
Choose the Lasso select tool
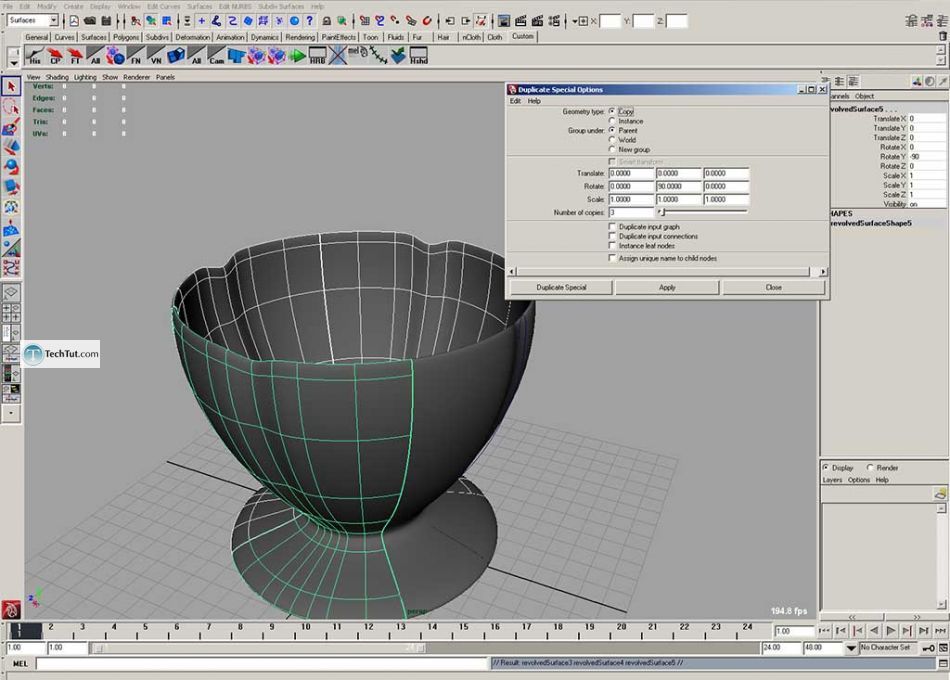(11, 108)
